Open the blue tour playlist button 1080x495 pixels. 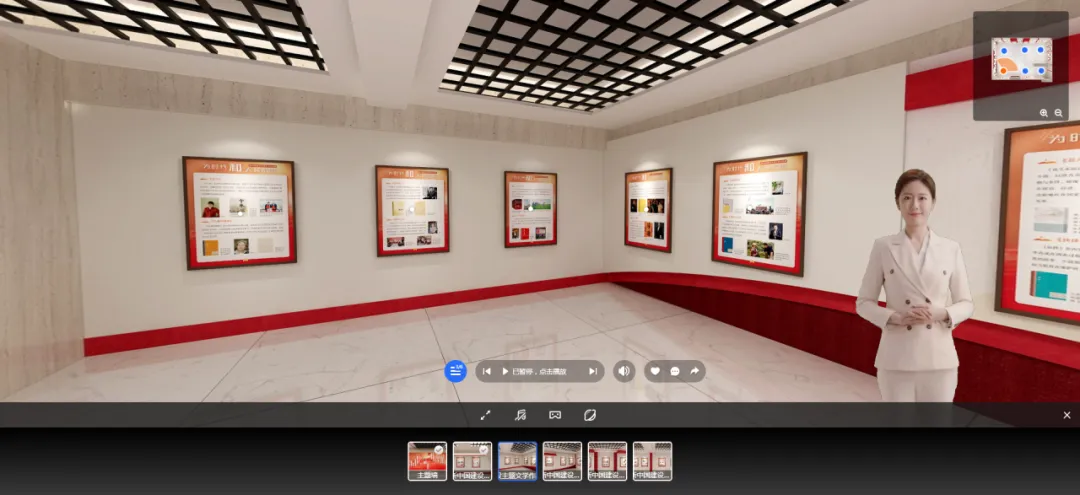point(455,371)
